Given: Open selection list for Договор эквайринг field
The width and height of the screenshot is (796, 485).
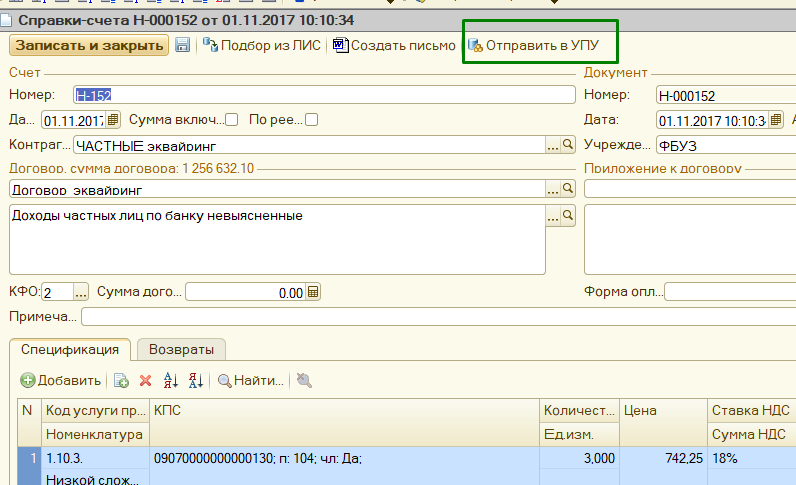Looking at the screenshot, I should point(552,188).
